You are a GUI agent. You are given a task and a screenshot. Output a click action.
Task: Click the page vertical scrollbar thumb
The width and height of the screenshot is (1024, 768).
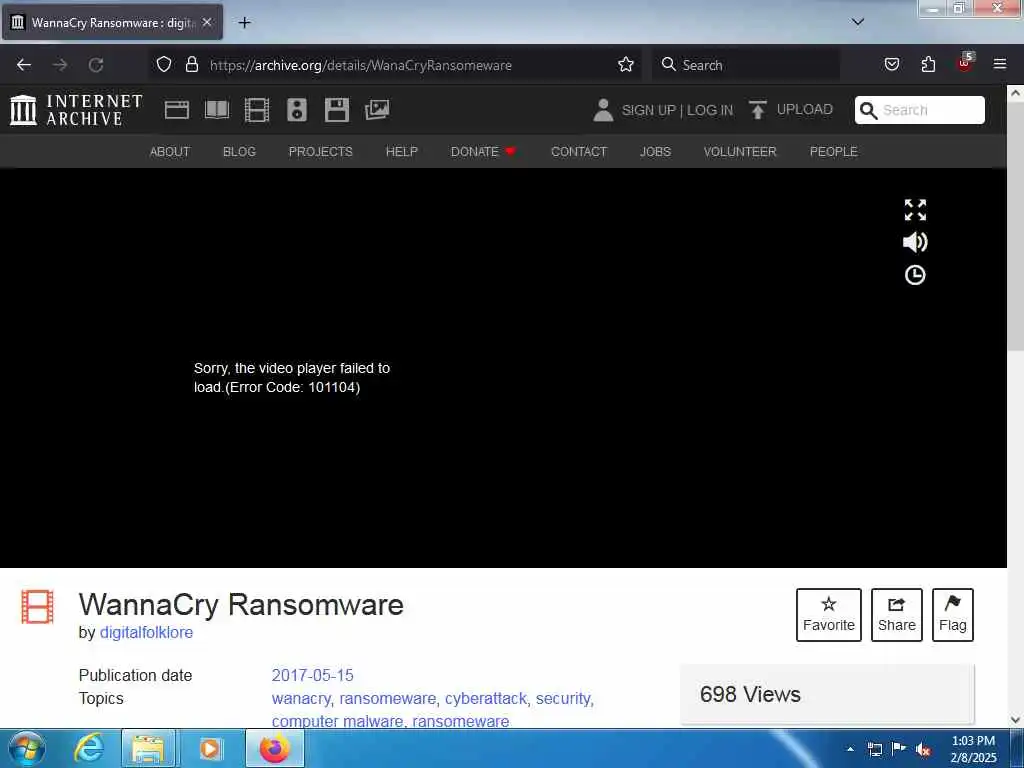coord(1015,227)
